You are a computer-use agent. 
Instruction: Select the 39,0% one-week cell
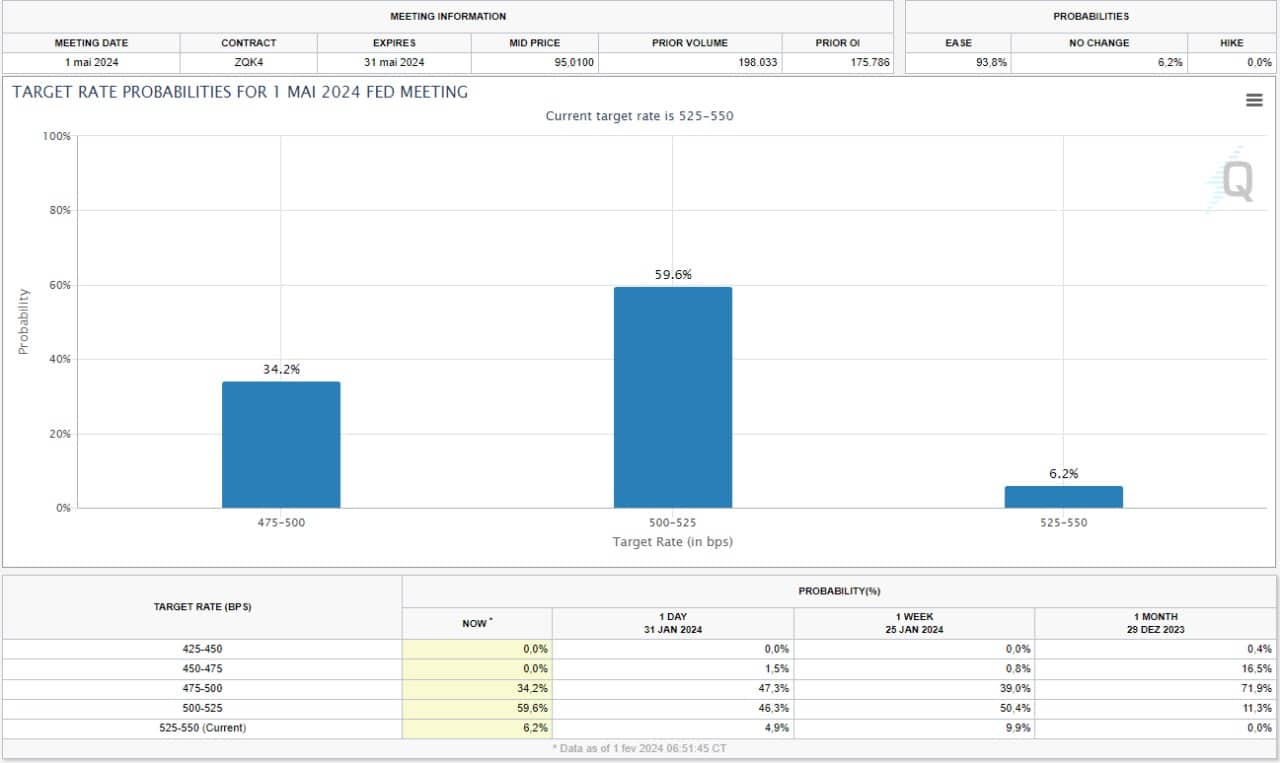click(914, 689)
